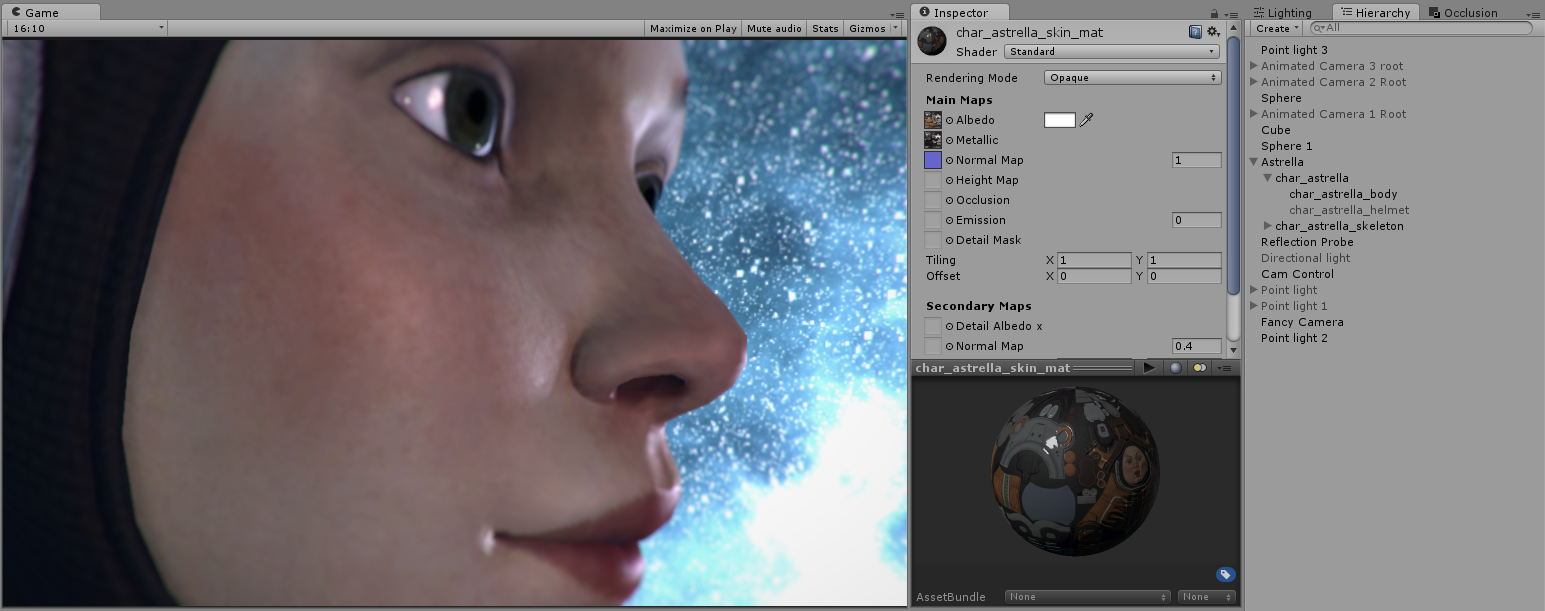
Task: Expand Animated Camera 1 Root
Action: [1254, 114]
